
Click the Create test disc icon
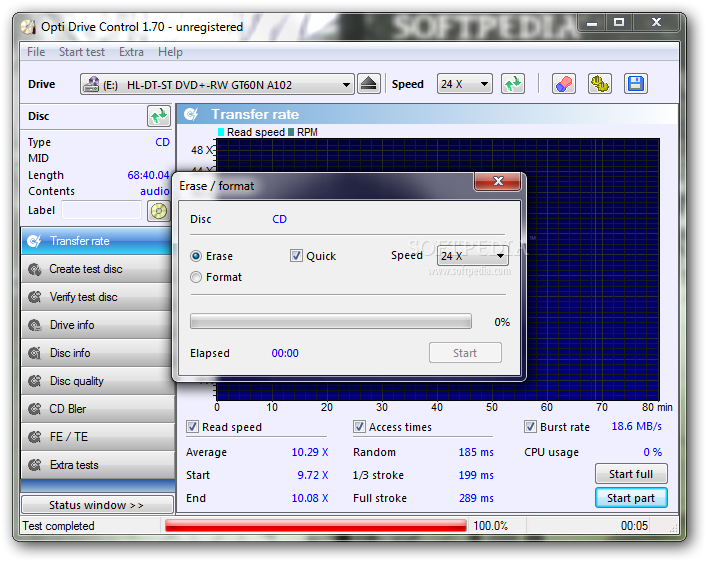click(x=35, y=269)
